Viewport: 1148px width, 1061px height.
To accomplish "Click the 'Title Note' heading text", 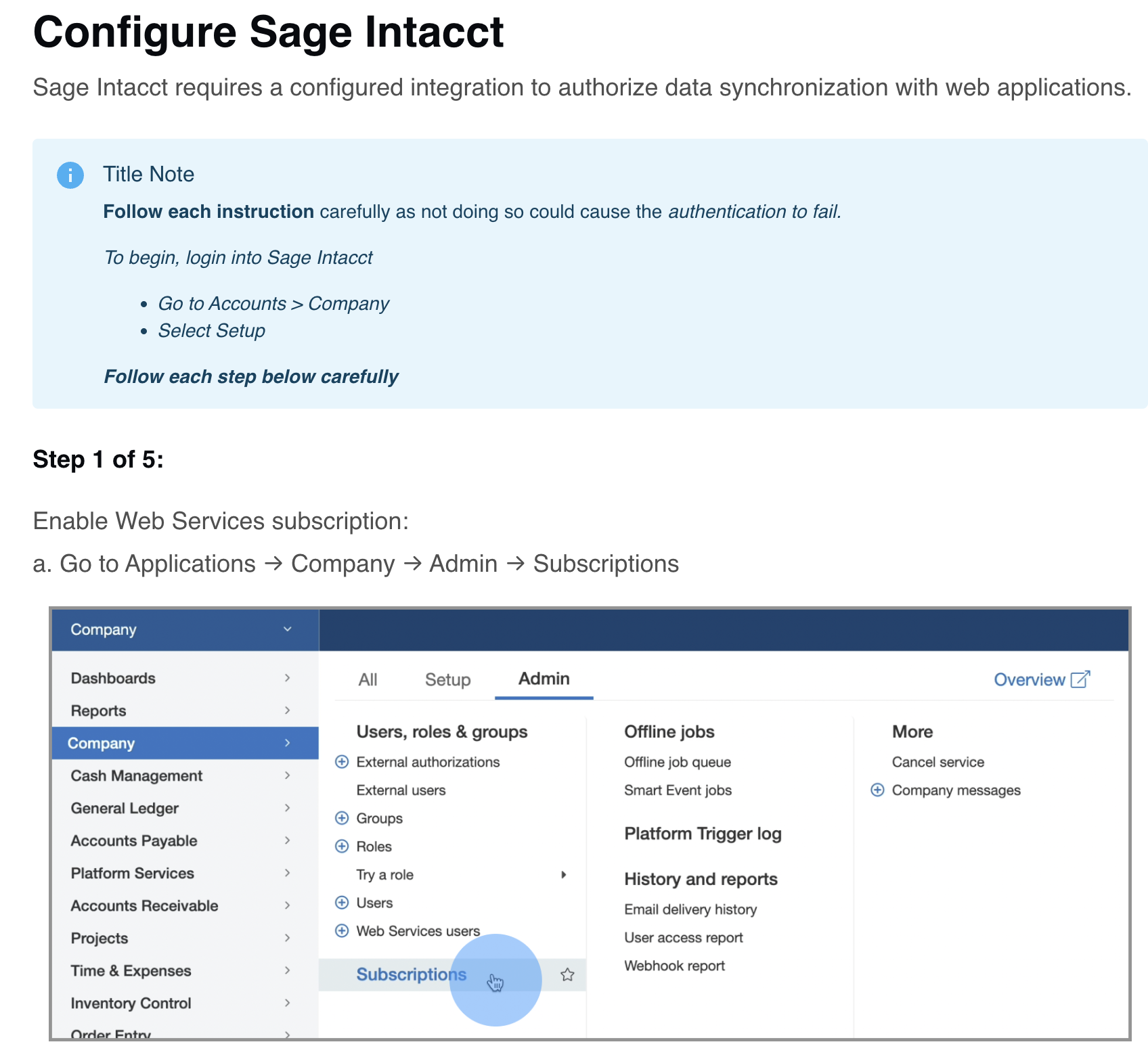I will coord(148,175).
